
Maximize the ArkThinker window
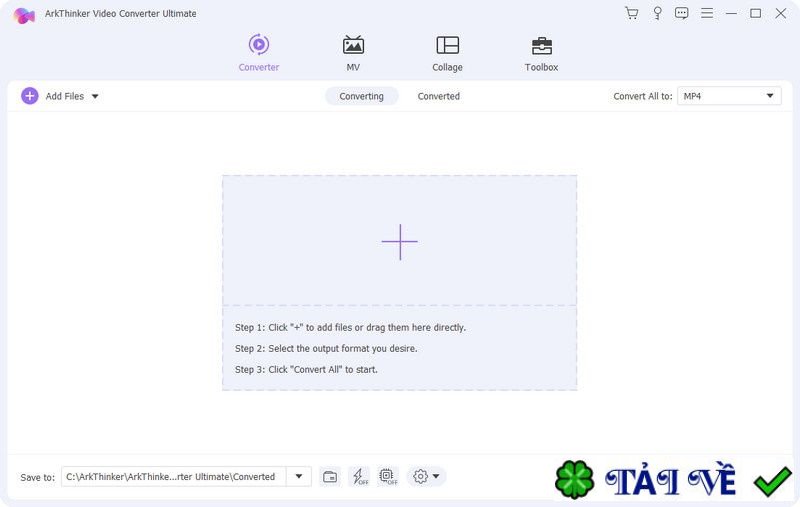tap(756, 13)
